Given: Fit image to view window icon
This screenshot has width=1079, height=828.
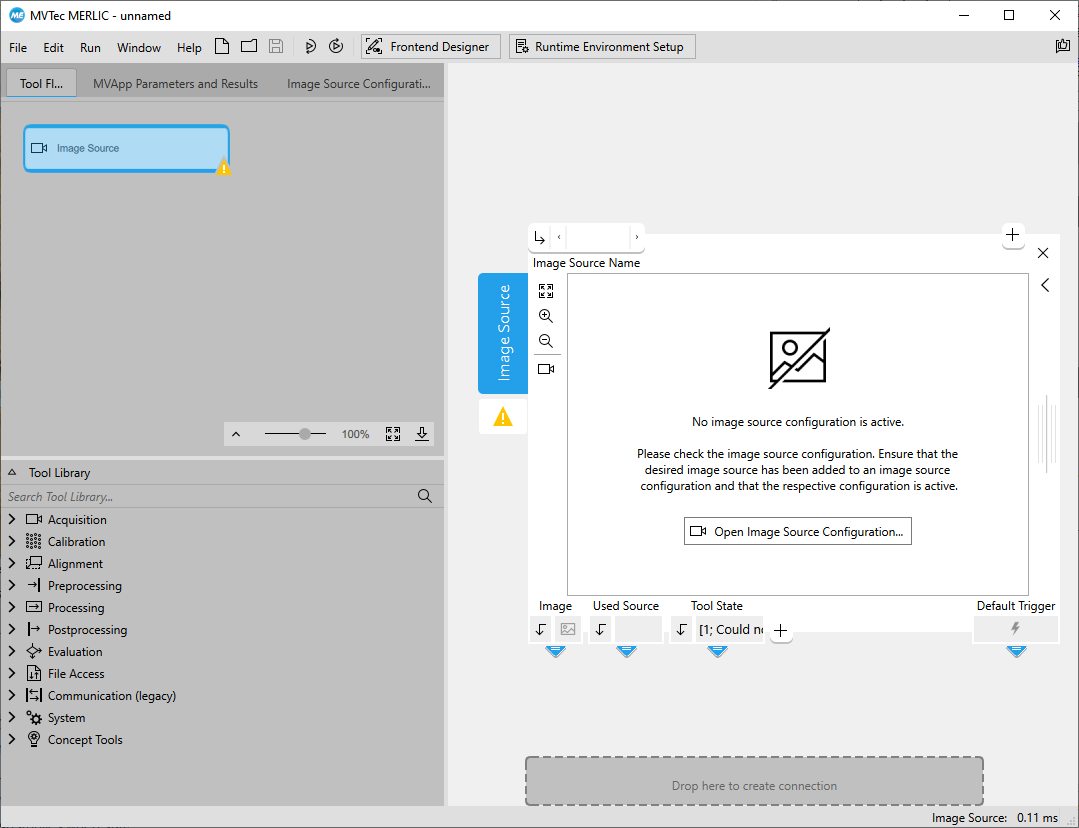Looking at the screenshot, I should point(546,291).
